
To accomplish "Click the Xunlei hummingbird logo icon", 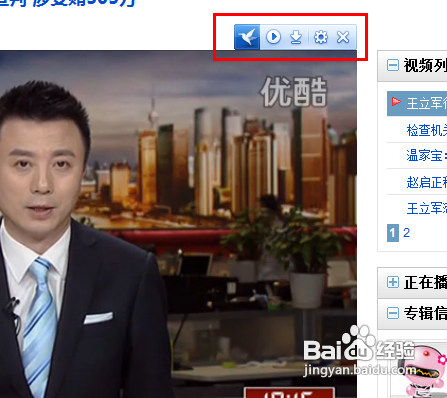I will 247,37.
